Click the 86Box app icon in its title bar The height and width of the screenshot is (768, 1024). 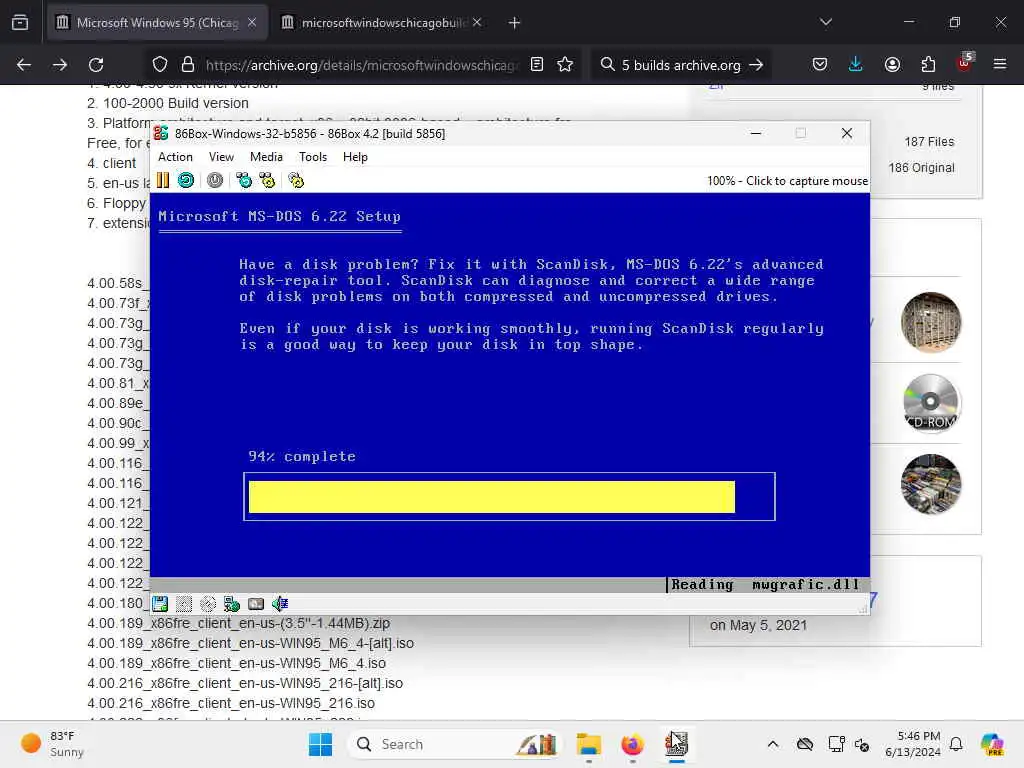tap(161, 133)
